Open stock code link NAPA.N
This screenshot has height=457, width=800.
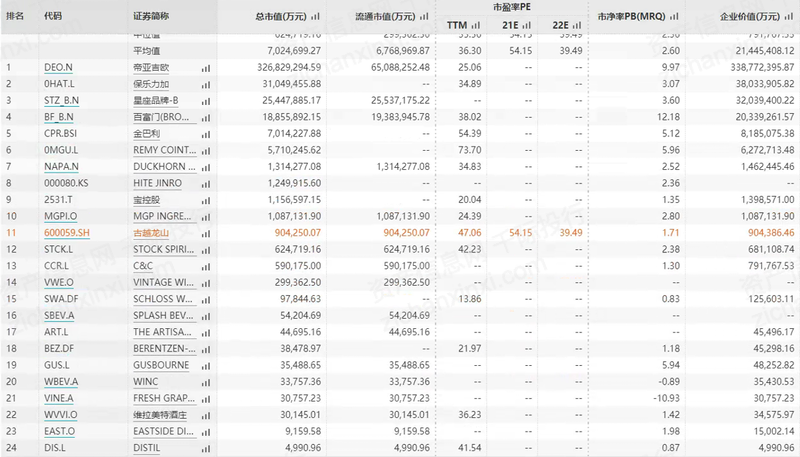[61, 166]
